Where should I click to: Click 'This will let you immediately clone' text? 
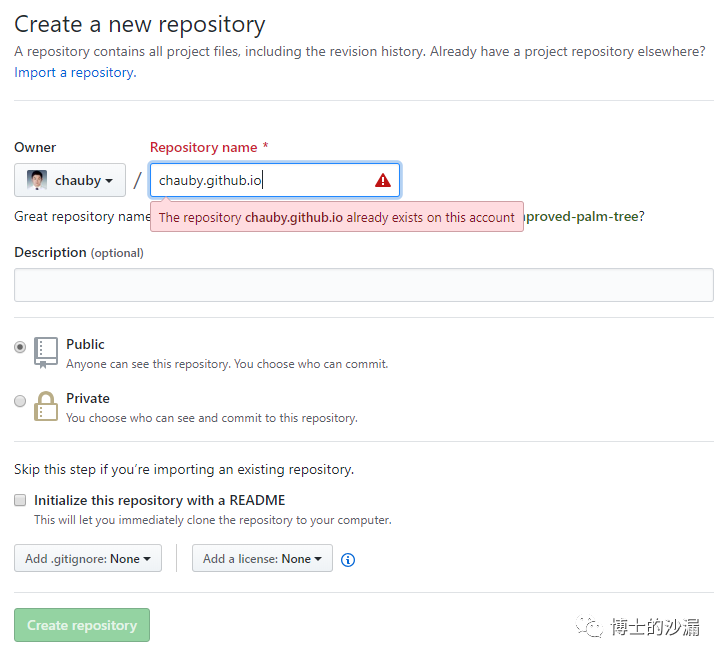(213, 520)
